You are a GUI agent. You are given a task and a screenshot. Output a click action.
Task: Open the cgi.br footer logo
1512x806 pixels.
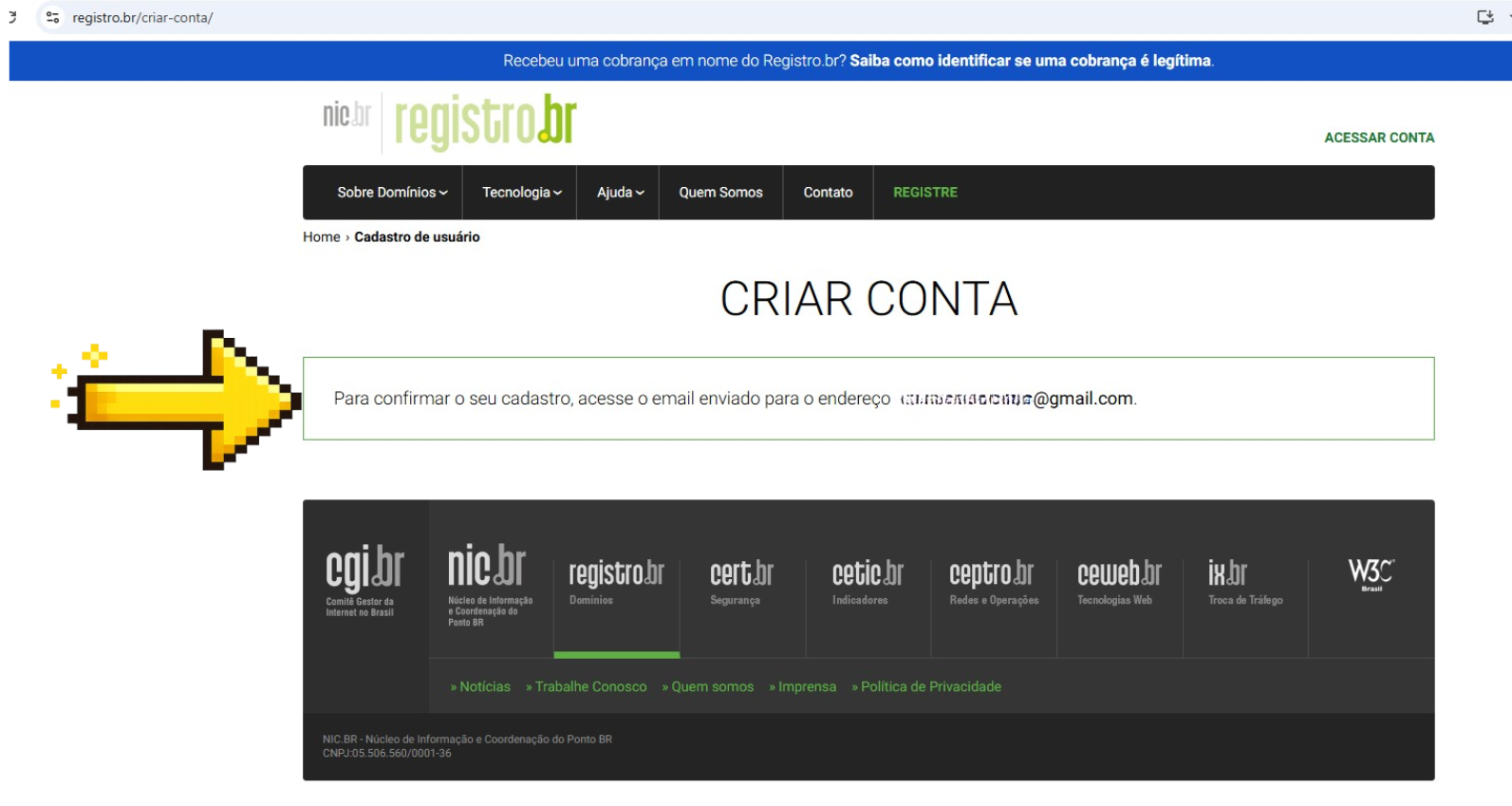(364, 580)
